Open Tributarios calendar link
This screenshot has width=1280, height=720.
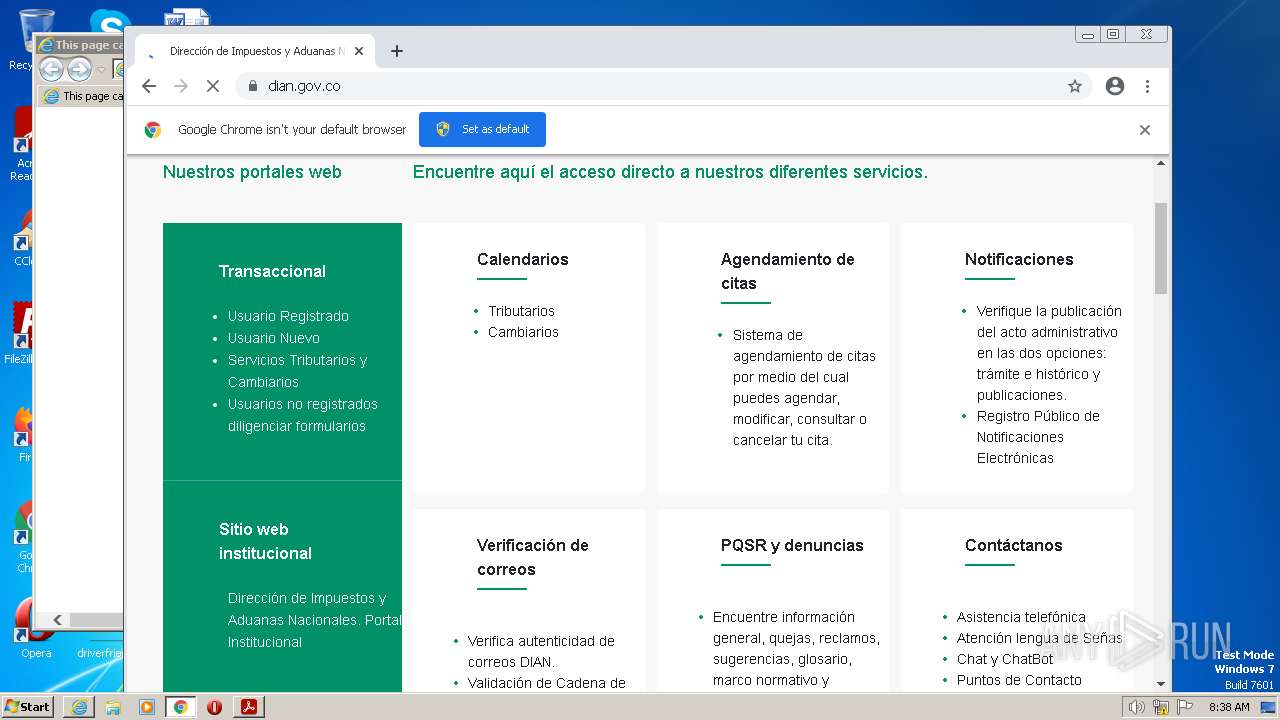pyautogui.click(x=521, y=311)
